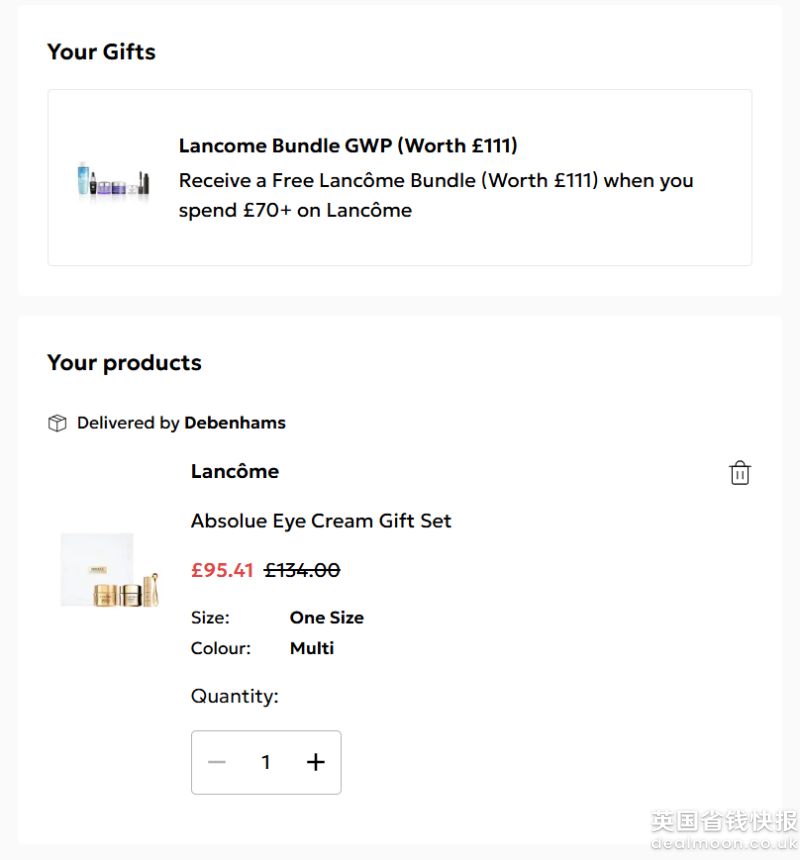Click the Lancome Bundle GWP gift title
The image size is (800, 860).
[348, 146]
